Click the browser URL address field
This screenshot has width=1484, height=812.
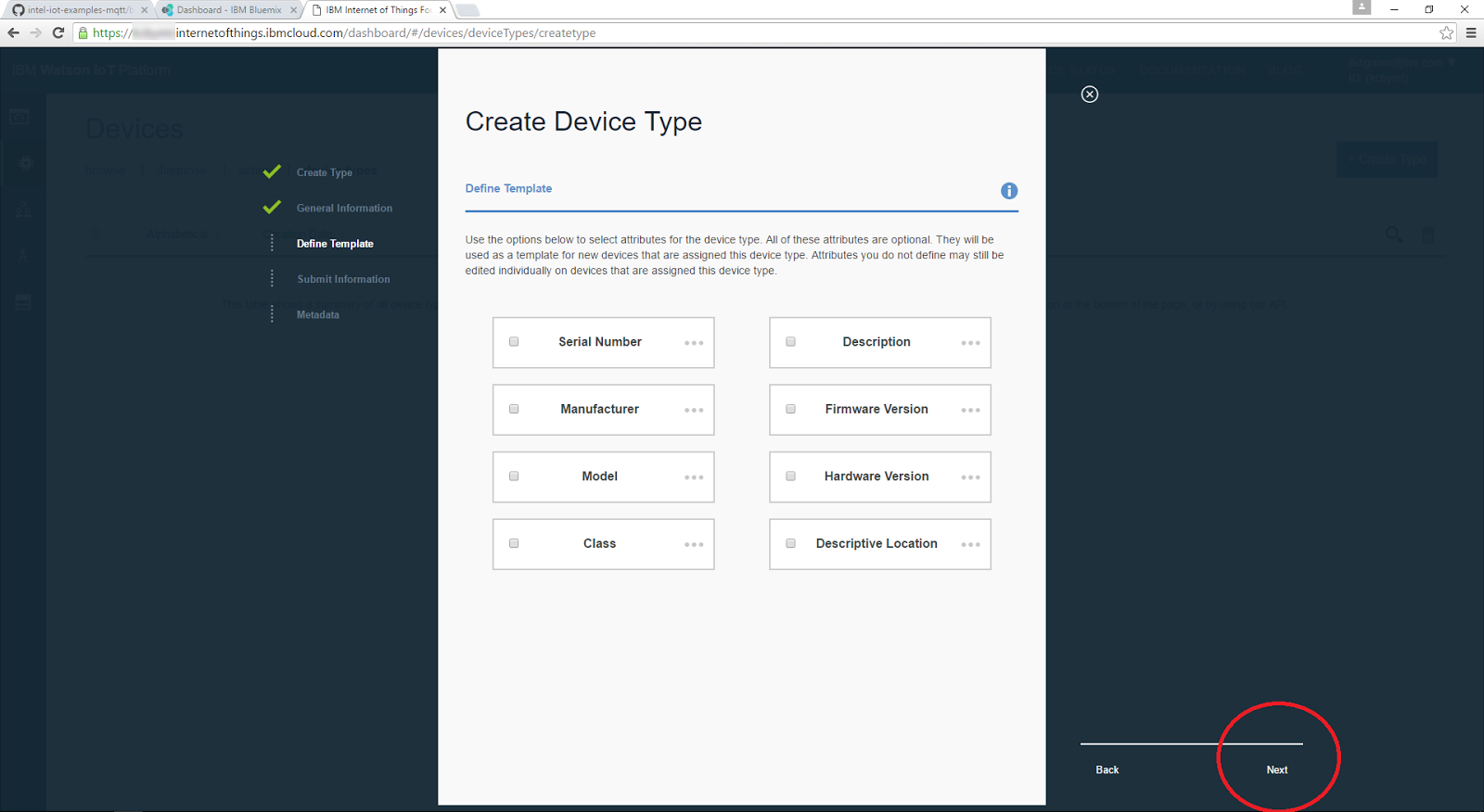[742, 32]
